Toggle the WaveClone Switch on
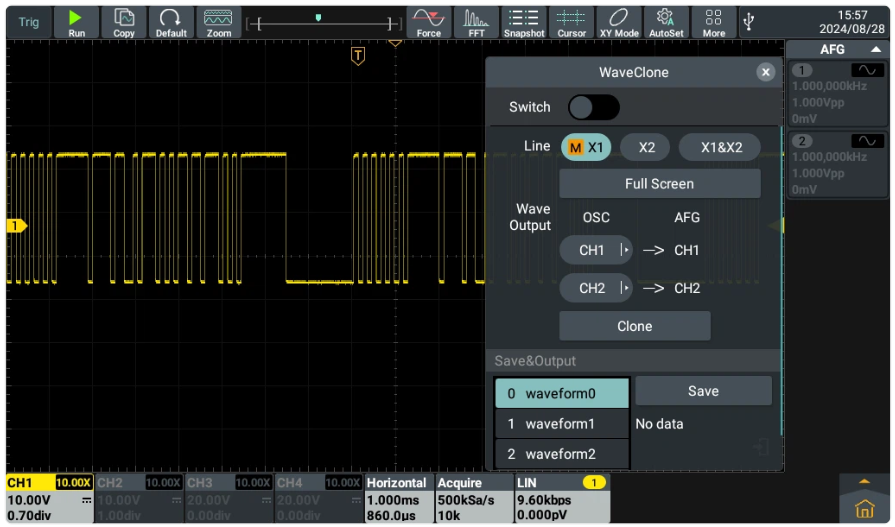895x527 pixels. point(593,107)
